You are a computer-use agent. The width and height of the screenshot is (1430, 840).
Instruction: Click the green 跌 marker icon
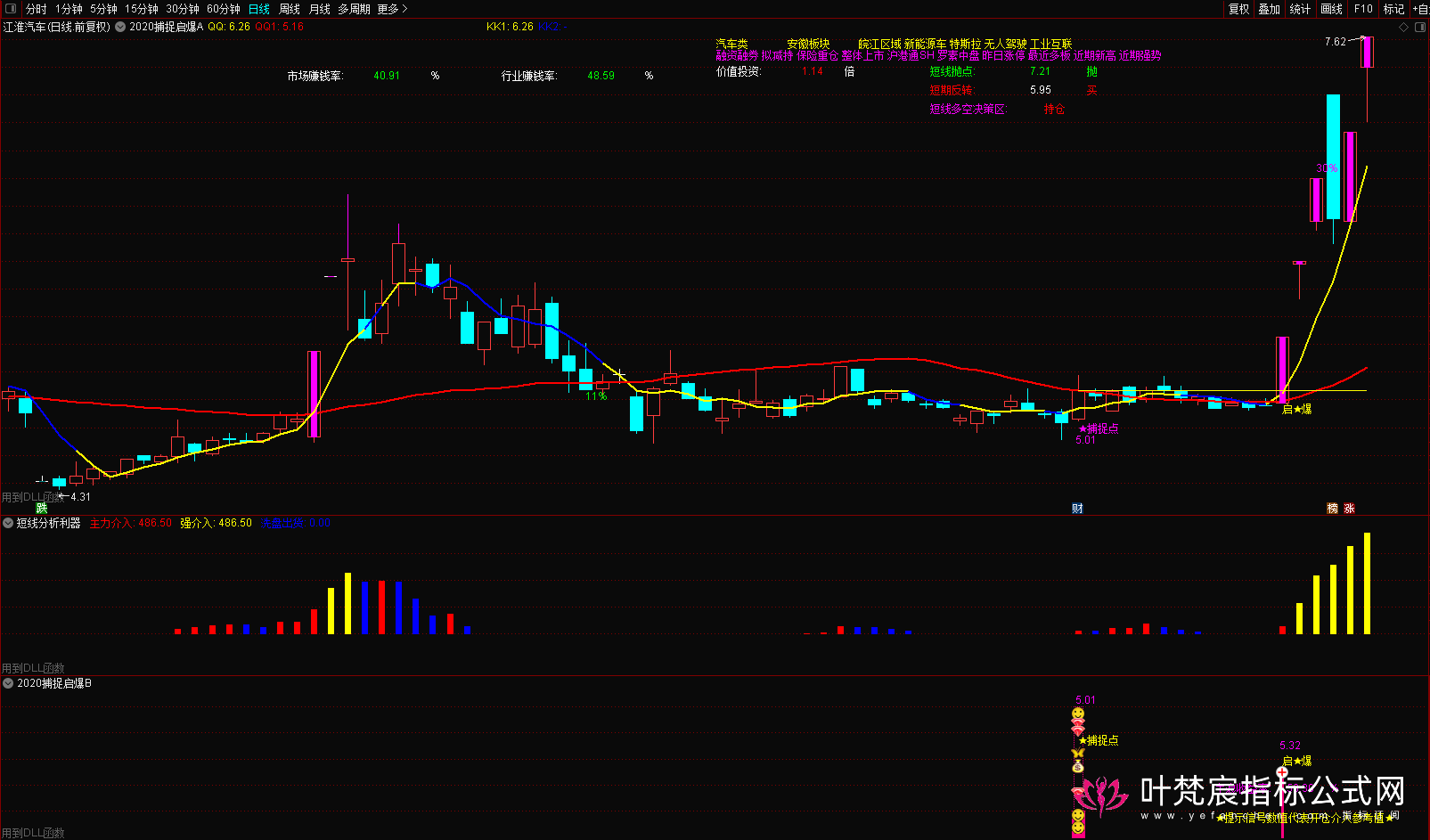tap(42, 508)
